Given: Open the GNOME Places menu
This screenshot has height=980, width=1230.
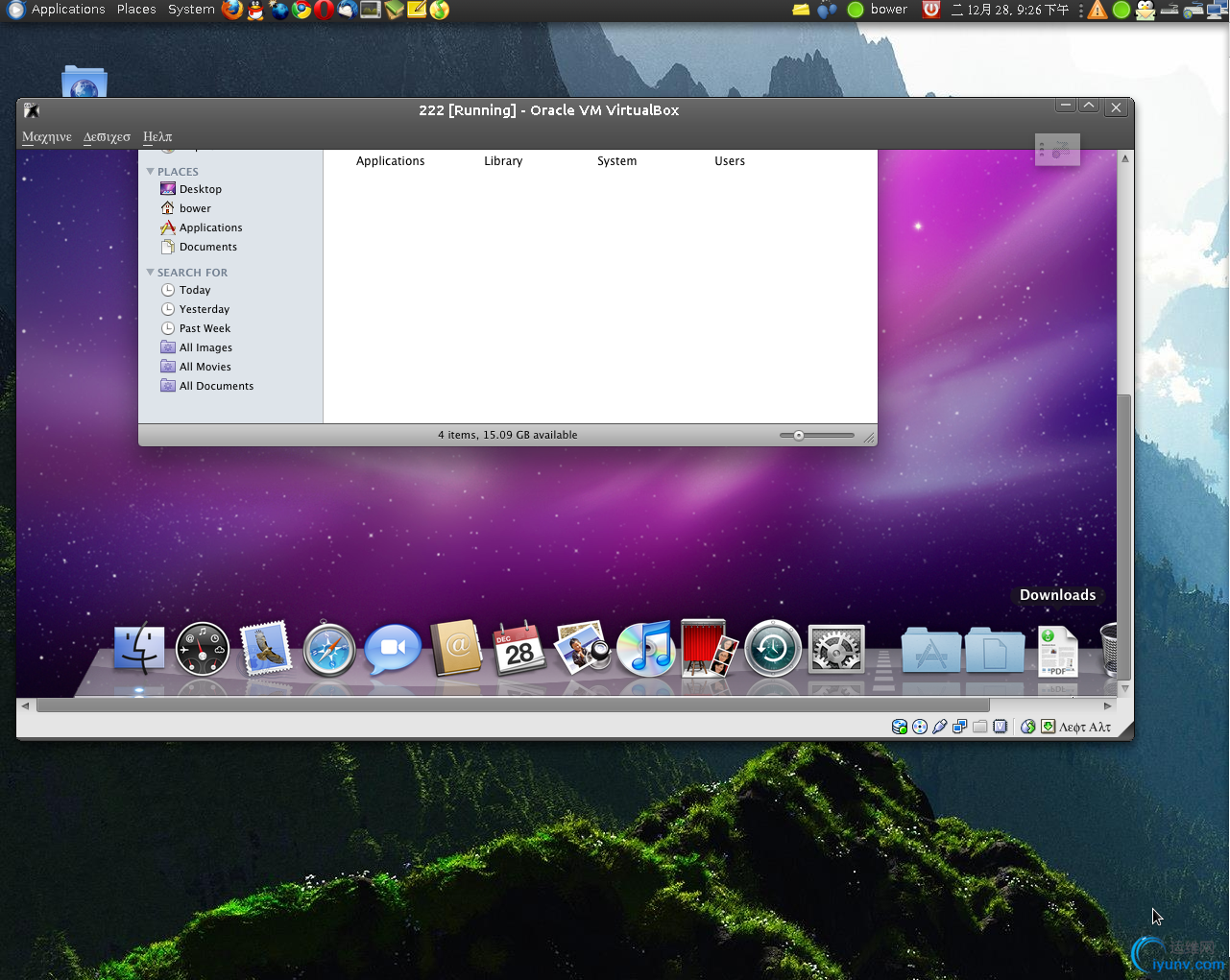Looking at the screenshot, I should (x=136, y=10).
